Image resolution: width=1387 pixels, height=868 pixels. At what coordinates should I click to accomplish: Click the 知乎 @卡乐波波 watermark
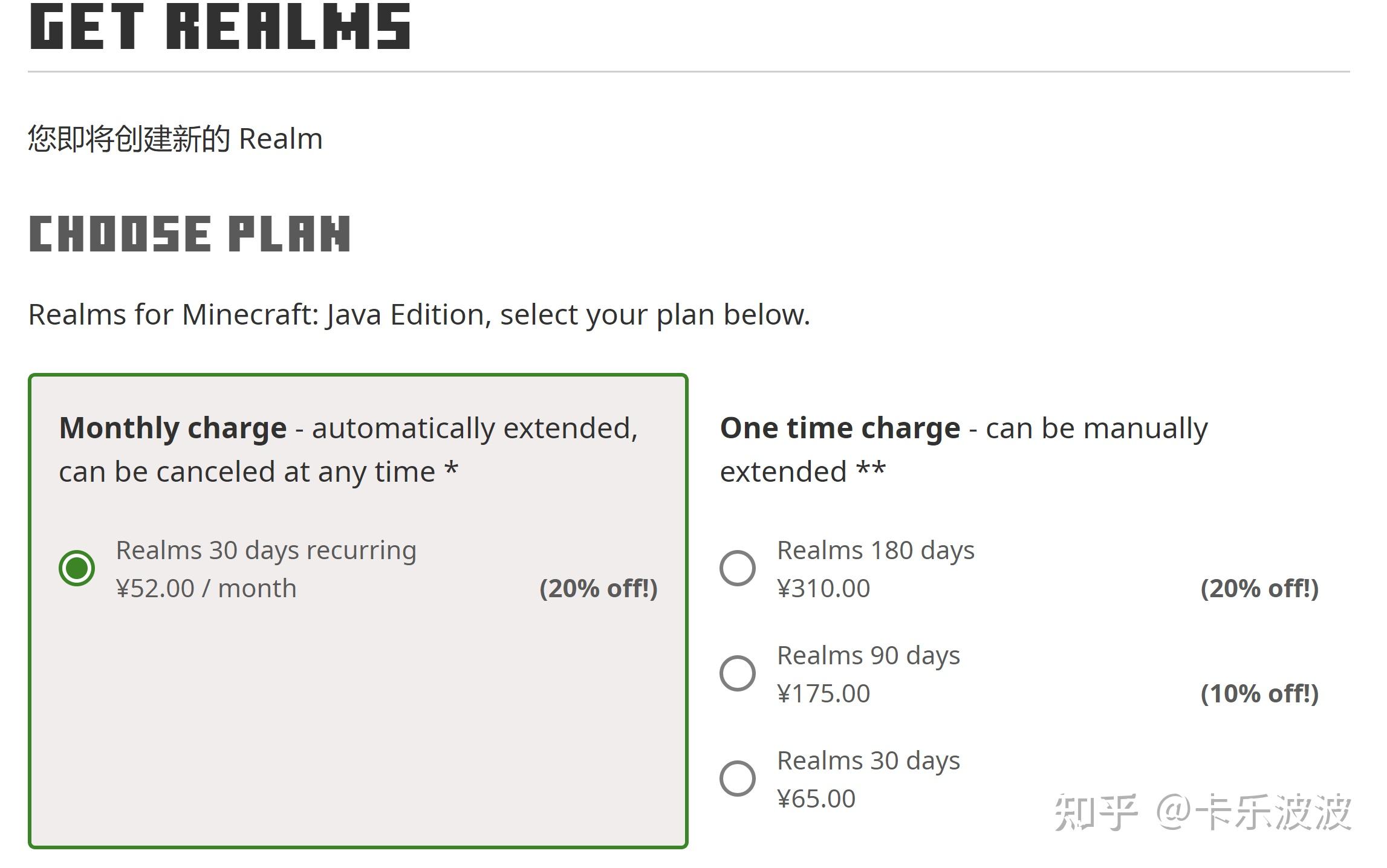(1202, 812)
